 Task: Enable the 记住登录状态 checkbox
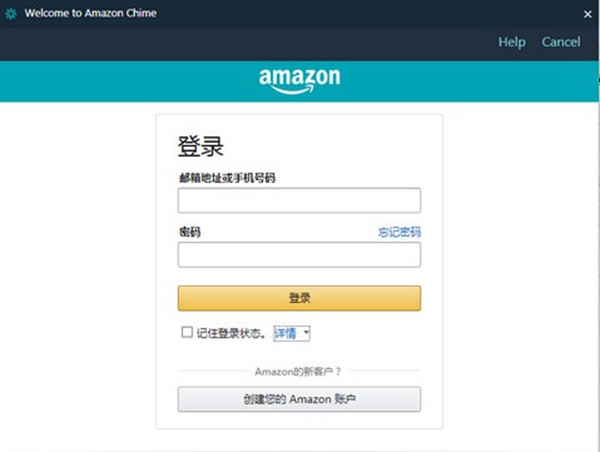(x=187, y=332)
